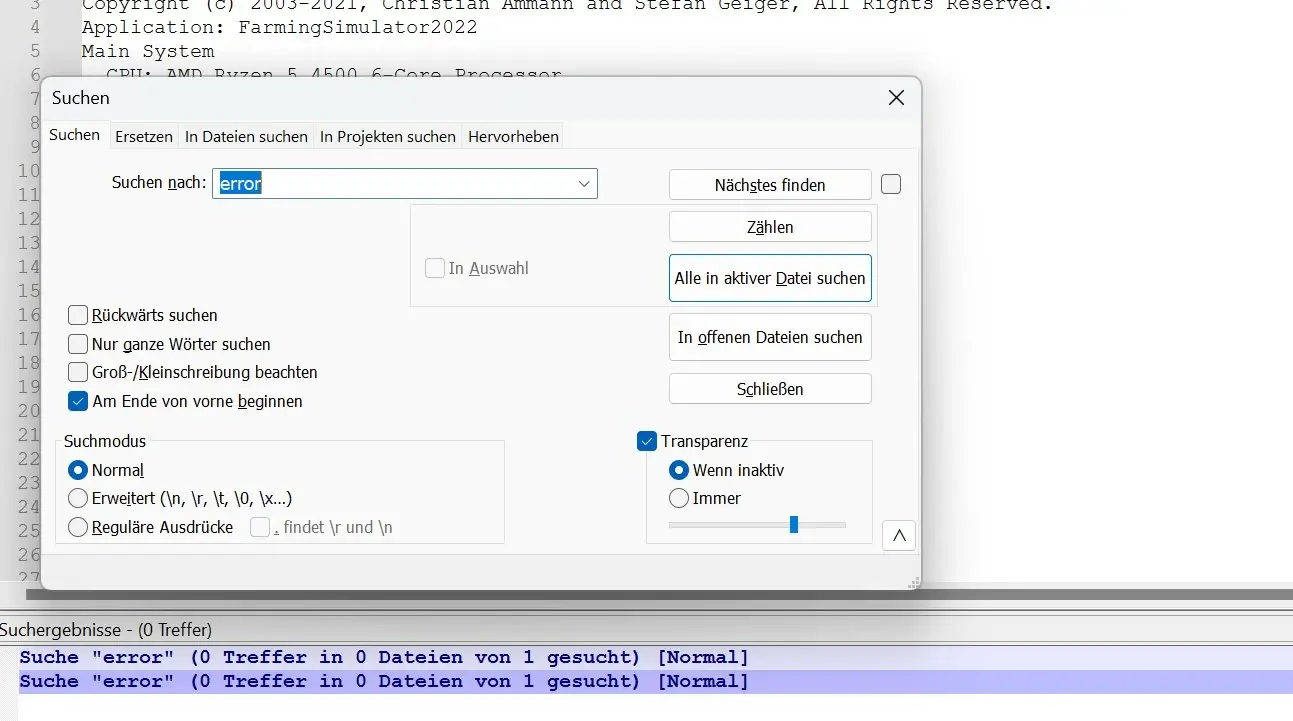Viewport: 1293px width, 721px height.
Task: Click the Nächstes finden button
Action: pos(770,185)
